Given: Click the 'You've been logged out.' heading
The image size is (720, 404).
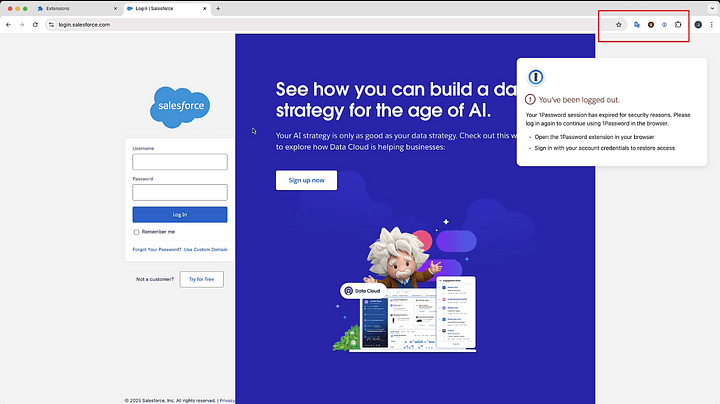Looking at the screenshot, I should (x=579, y=100).
